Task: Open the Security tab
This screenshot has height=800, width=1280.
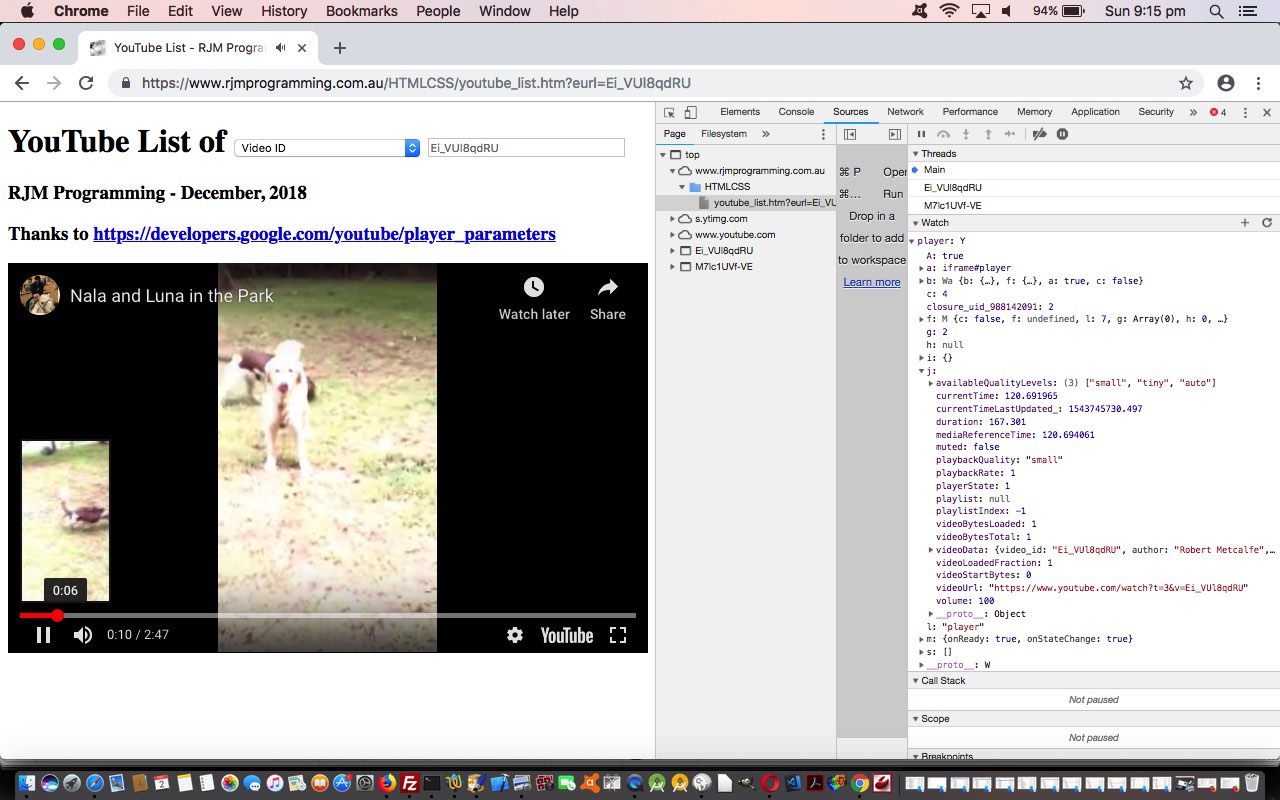Action: pyautogui.click(x=1156, y=112)
